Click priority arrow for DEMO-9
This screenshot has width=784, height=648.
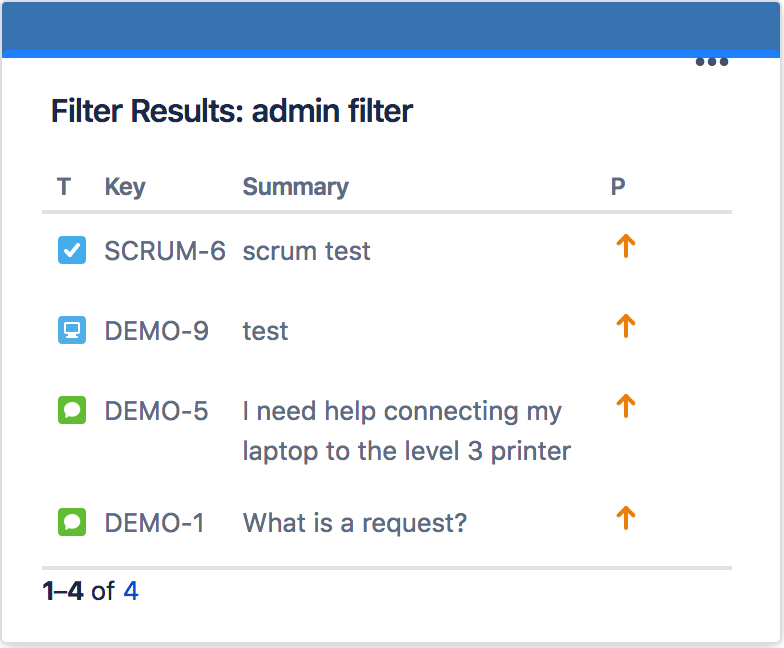(625, 326)
